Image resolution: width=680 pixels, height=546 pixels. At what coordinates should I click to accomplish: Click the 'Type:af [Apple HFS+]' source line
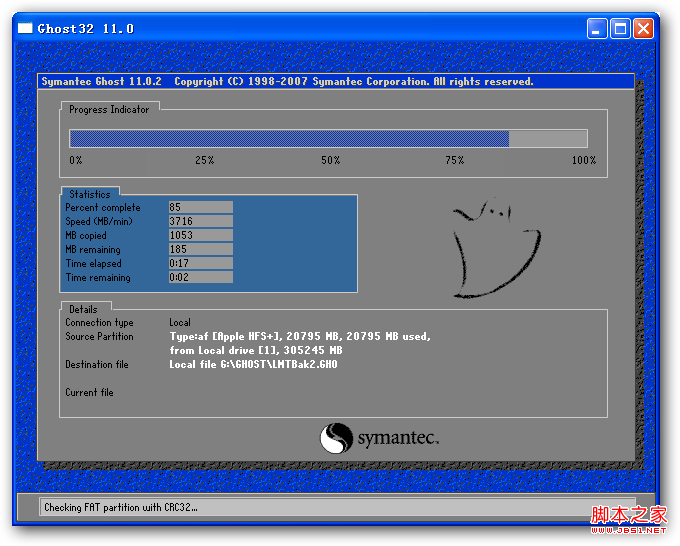click(x=300, y=337)
